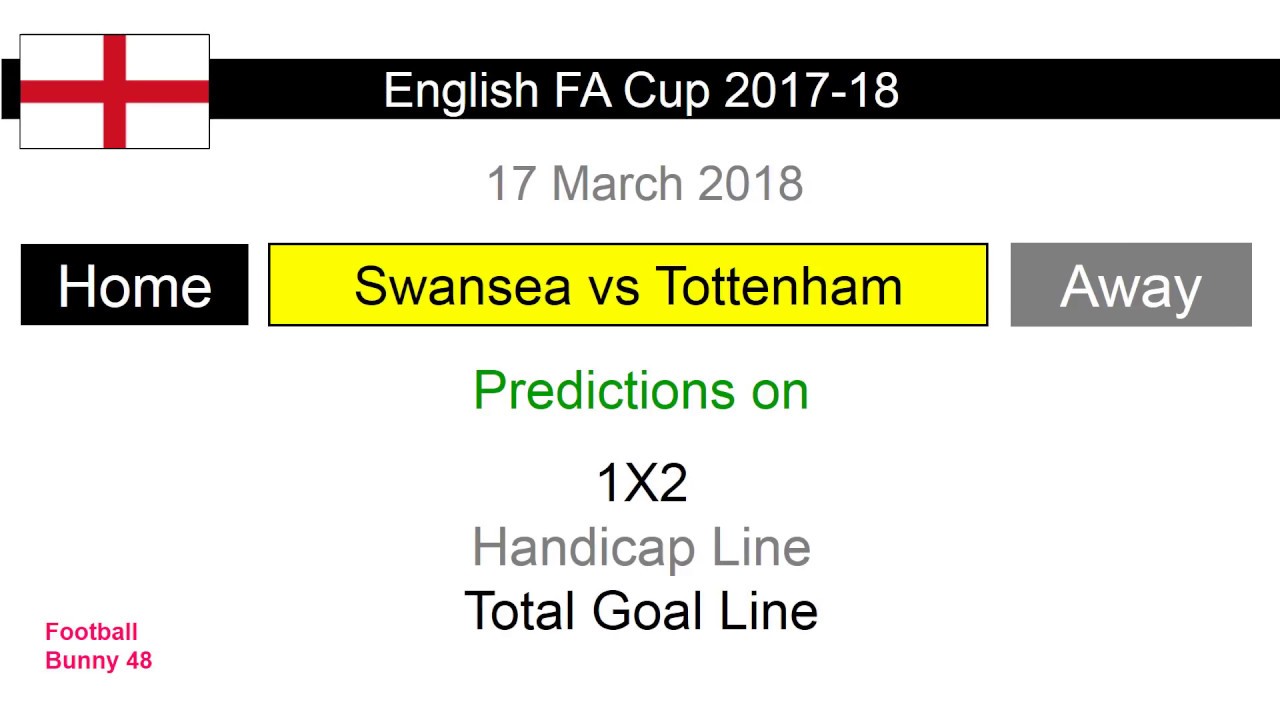Click the green Predictions on heading
This screenshot has height=720, width=1280.
[640, 389]
